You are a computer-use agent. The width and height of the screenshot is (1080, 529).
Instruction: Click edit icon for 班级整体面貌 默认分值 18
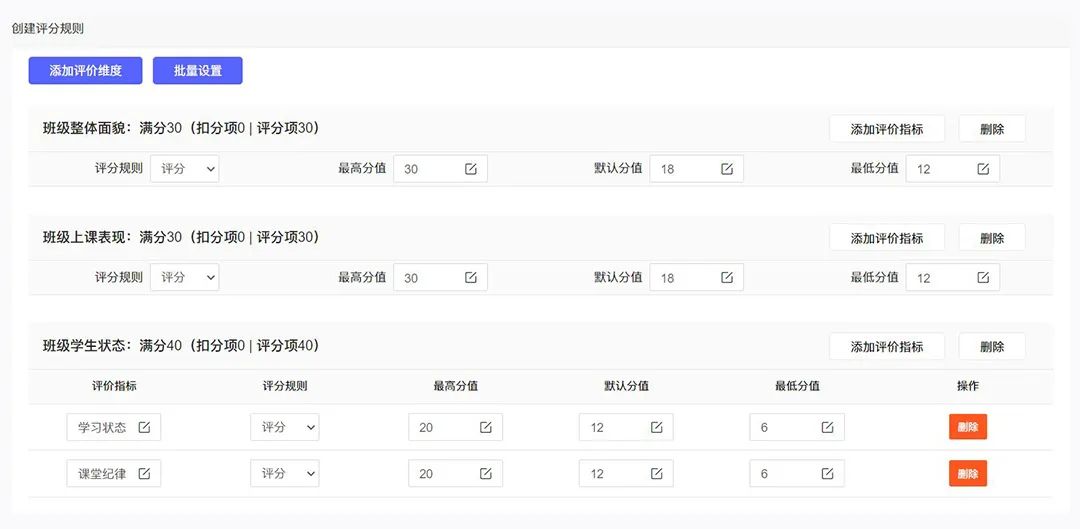pyautogui.click(x=727, y=169)
